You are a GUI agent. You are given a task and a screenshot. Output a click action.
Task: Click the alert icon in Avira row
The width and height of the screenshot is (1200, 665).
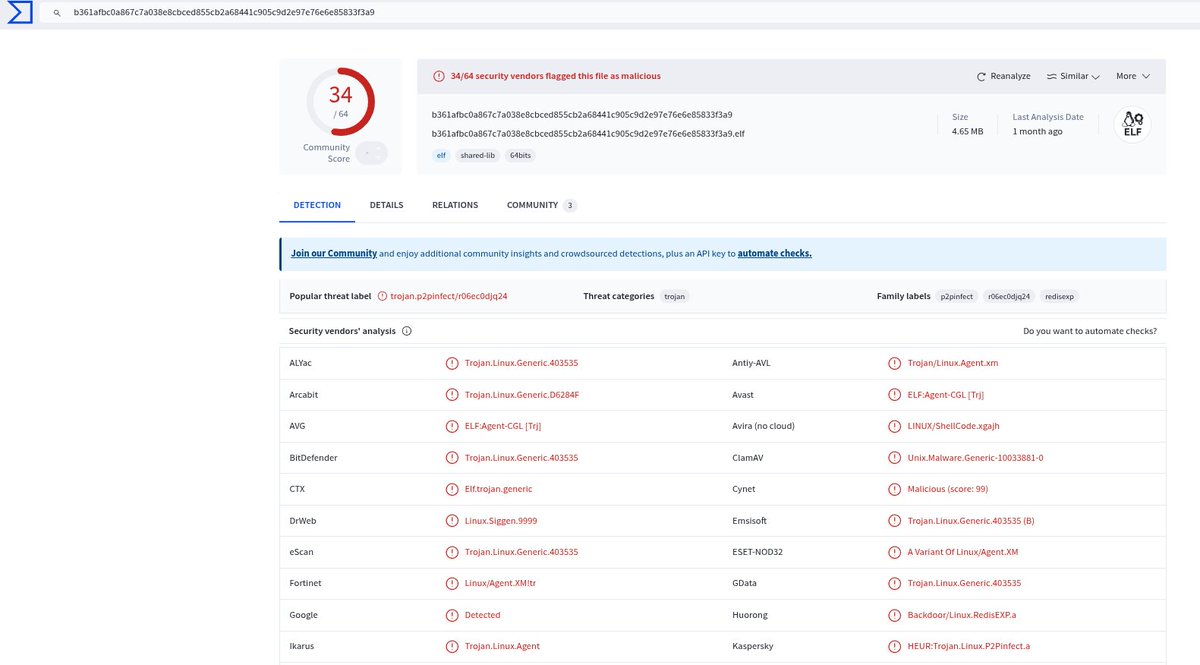[x=895, y=426]
